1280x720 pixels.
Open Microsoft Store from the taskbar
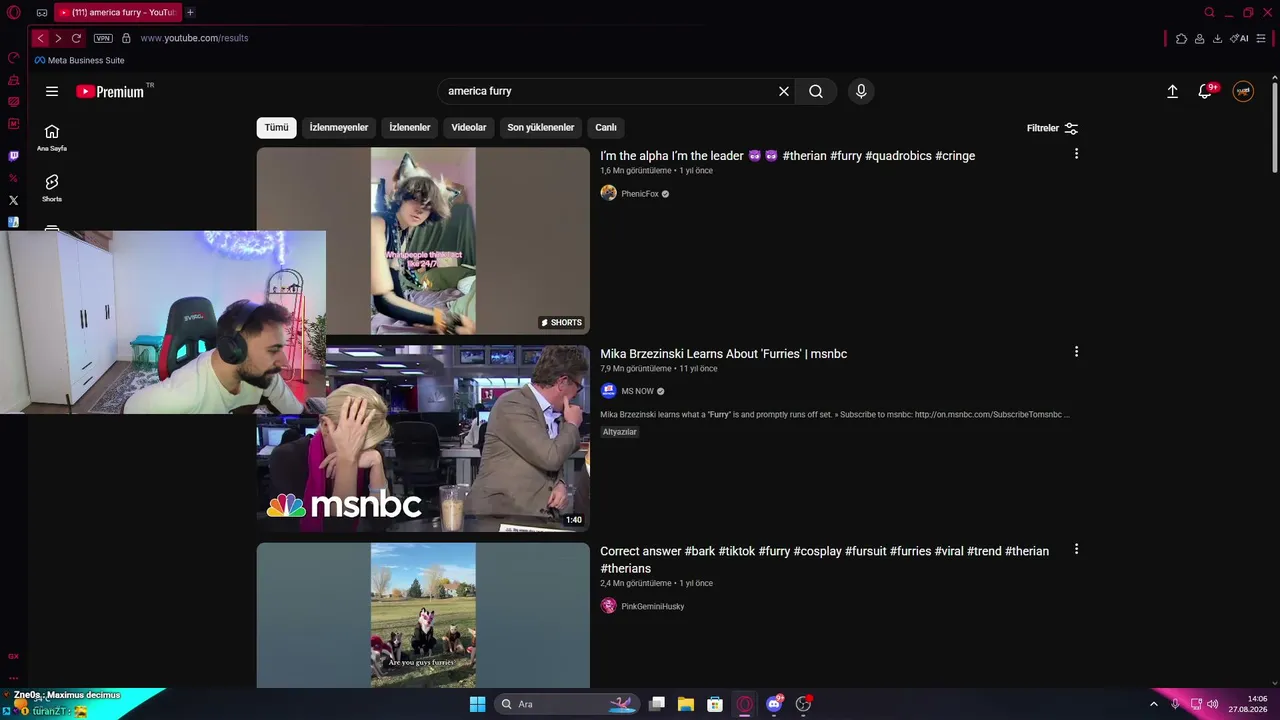click(715, 704)
